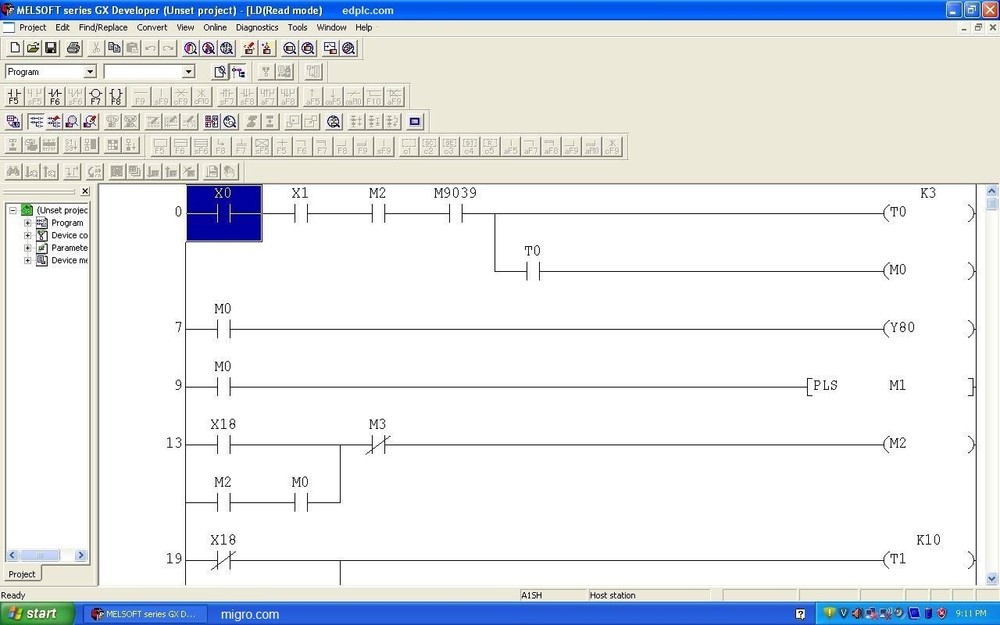Viewport: 1000px width, 625px height.
Task: Click the Project data list icon
Action: 237,71
